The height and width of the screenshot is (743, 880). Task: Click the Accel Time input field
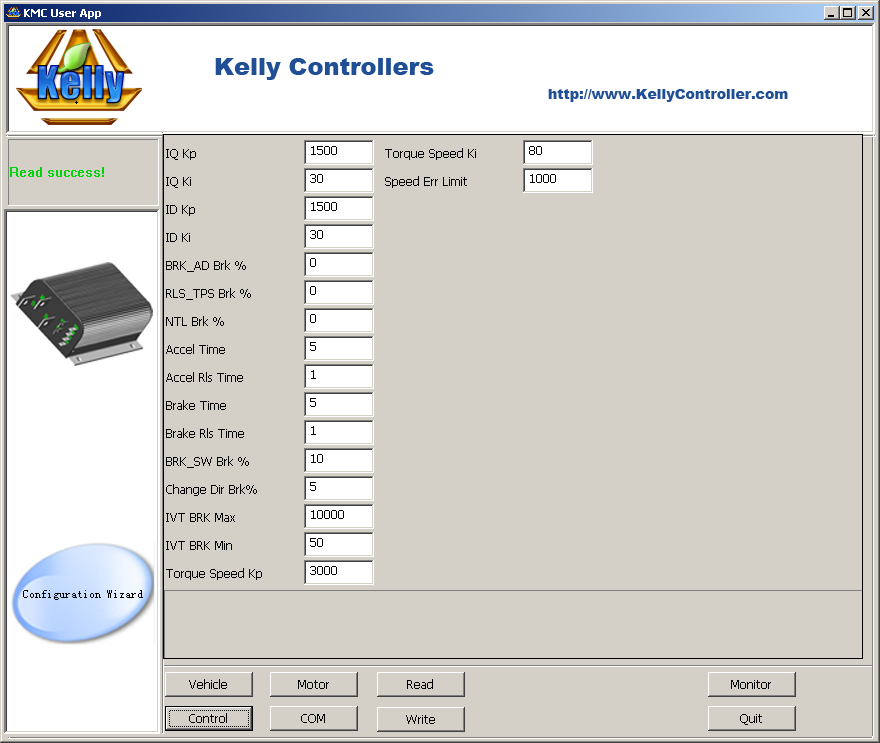pos(338,348)
